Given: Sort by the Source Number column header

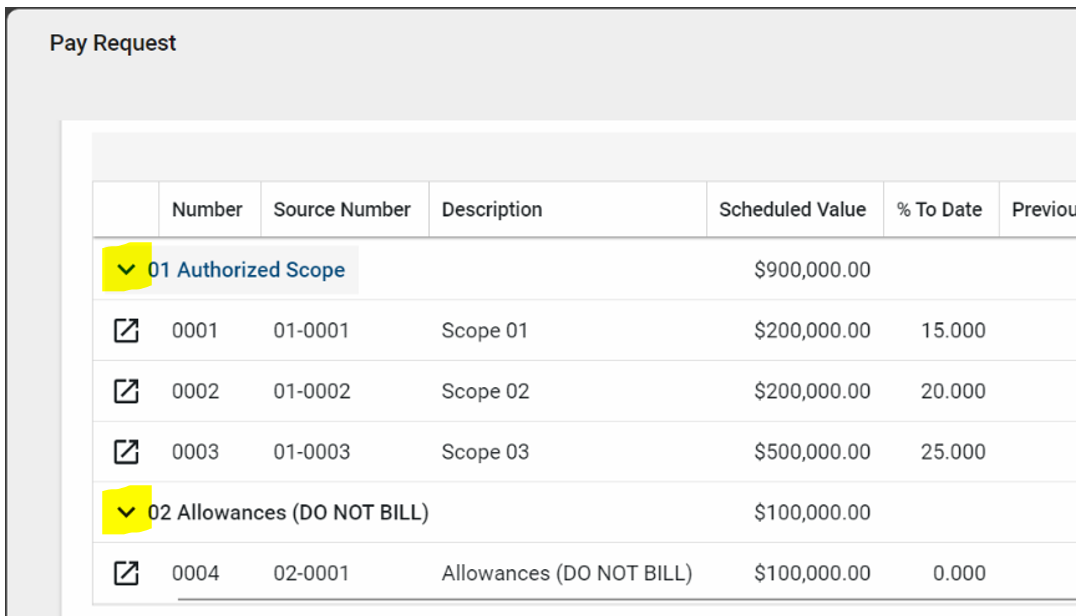Looking at the screenshot, I should point(342,210).
